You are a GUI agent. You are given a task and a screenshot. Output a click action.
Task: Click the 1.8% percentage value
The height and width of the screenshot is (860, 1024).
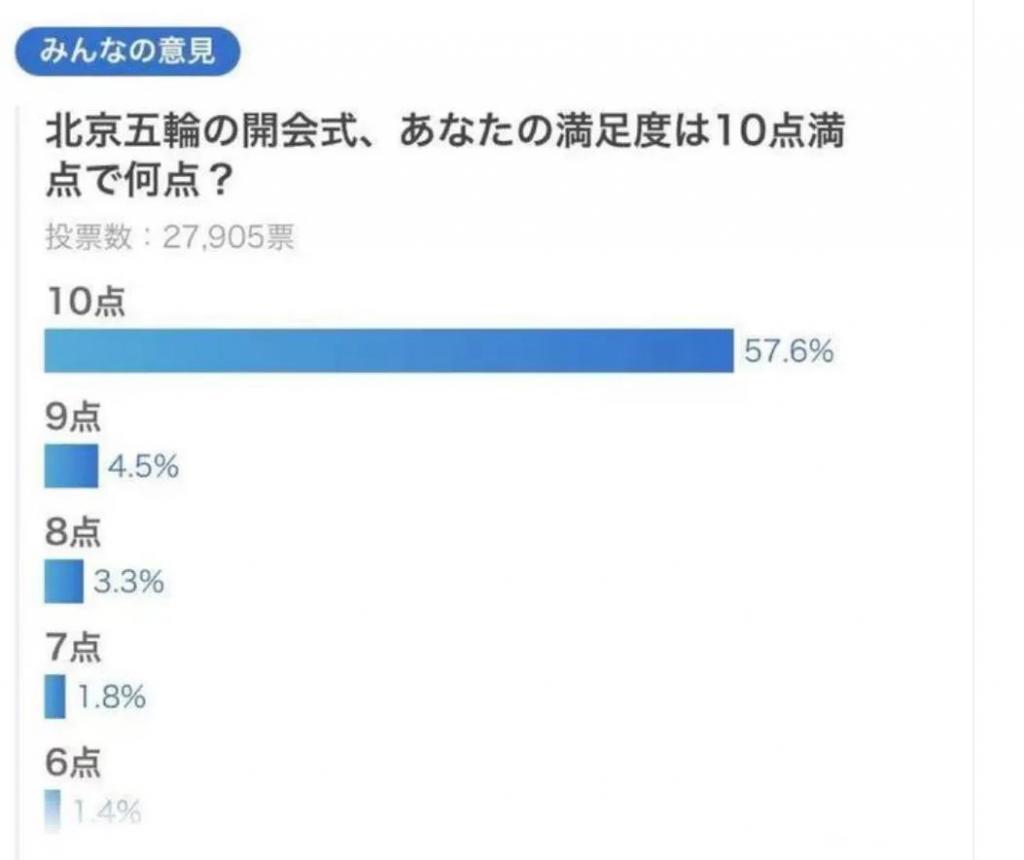[111, 697]
